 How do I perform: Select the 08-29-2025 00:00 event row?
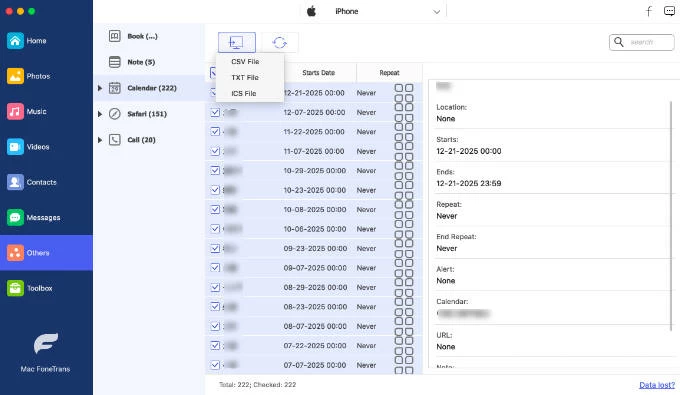pos(314,287)
